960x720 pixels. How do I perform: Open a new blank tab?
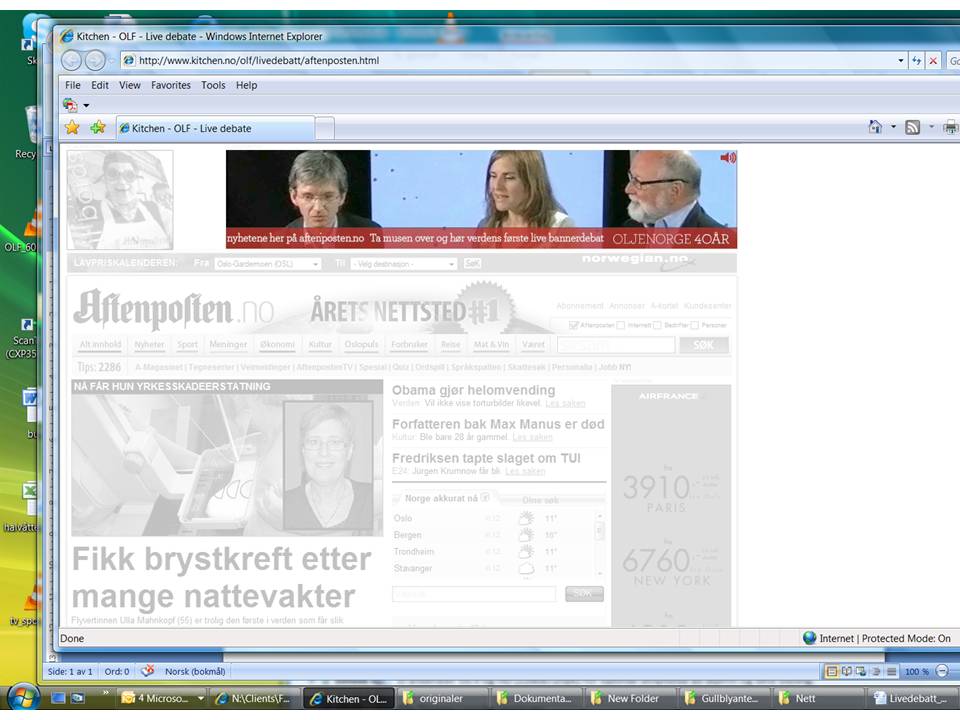click(x=325, y=128)
